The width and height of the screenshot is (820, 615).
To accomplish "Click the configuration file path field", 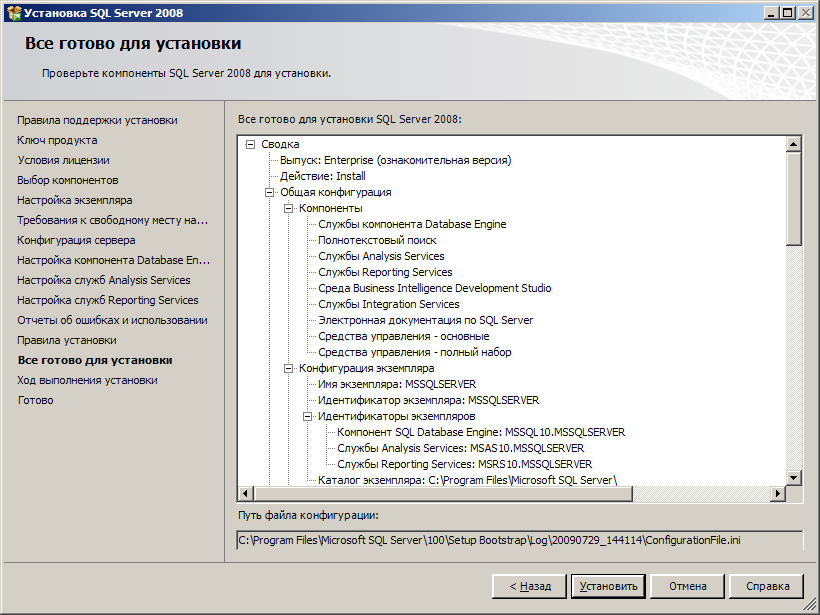I will click(520, 540).
